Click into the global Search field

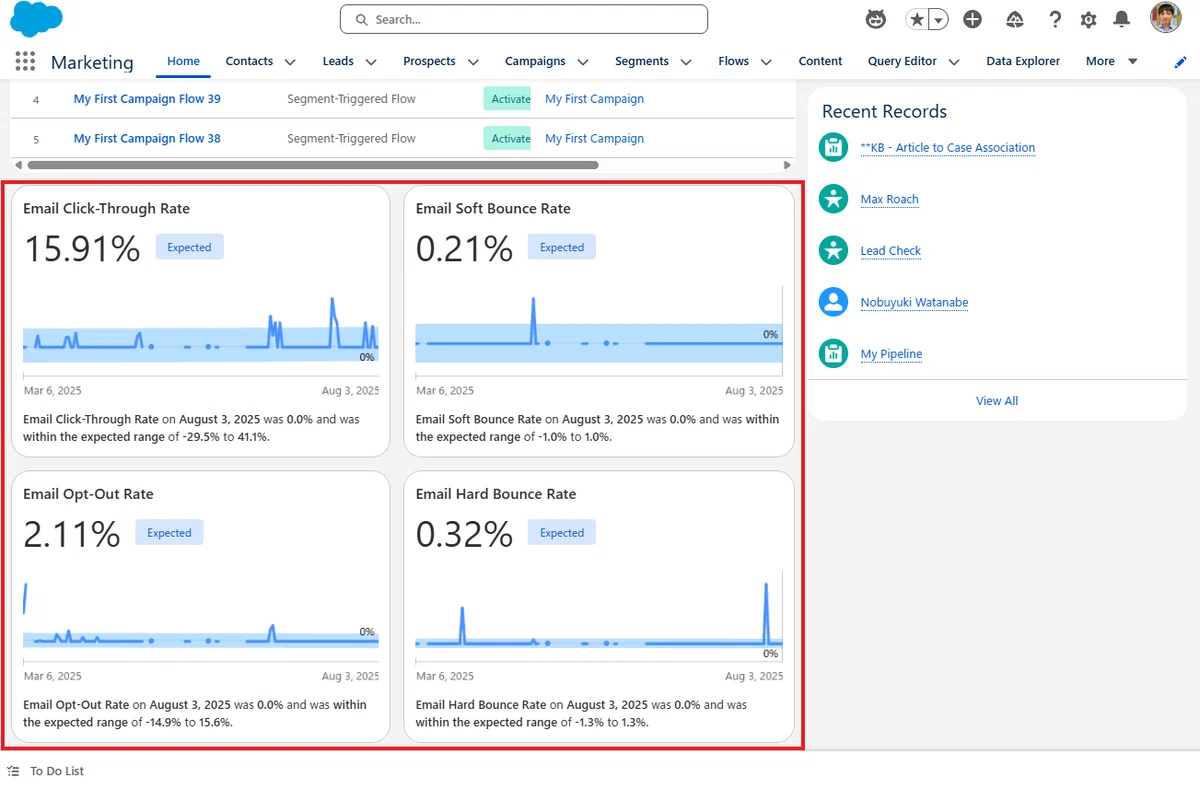(524, 19)
